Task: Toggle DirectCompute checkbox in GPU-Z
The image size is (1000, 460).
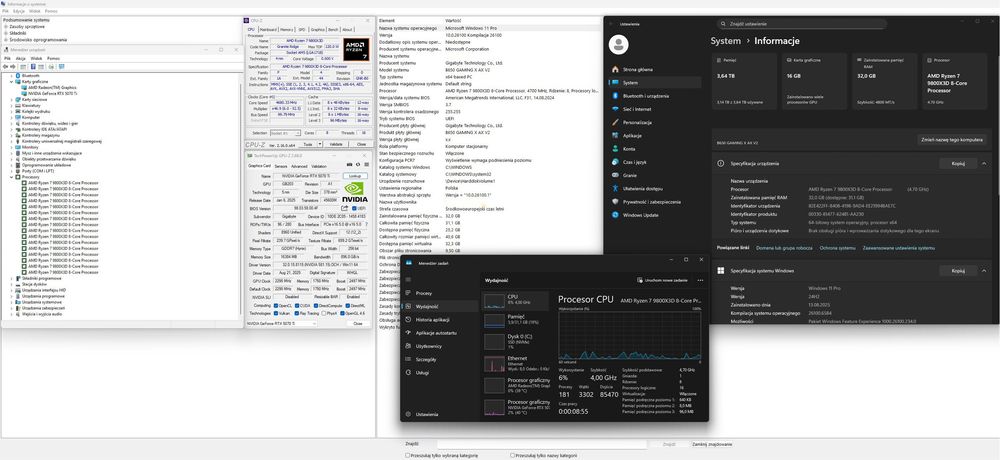Action: (x=316, y=306)
